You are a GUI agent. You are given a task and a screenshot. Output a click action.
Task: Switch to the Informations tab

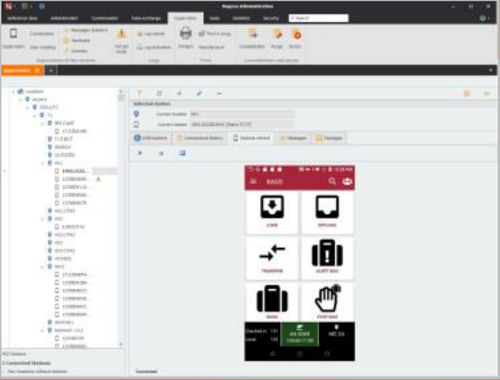150,138
